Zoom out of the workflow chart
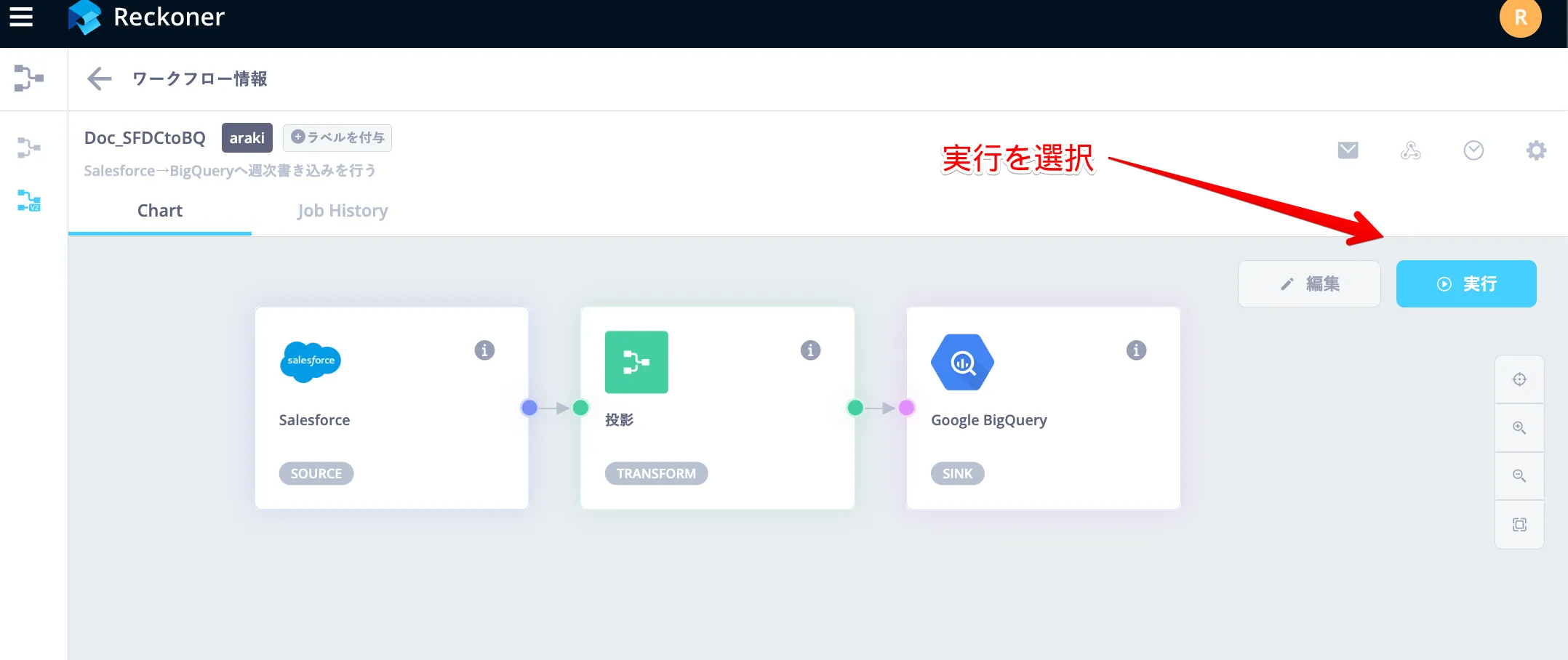Screen dimensions: 1568x660 pyautogui.click(x=1519, y=476)
